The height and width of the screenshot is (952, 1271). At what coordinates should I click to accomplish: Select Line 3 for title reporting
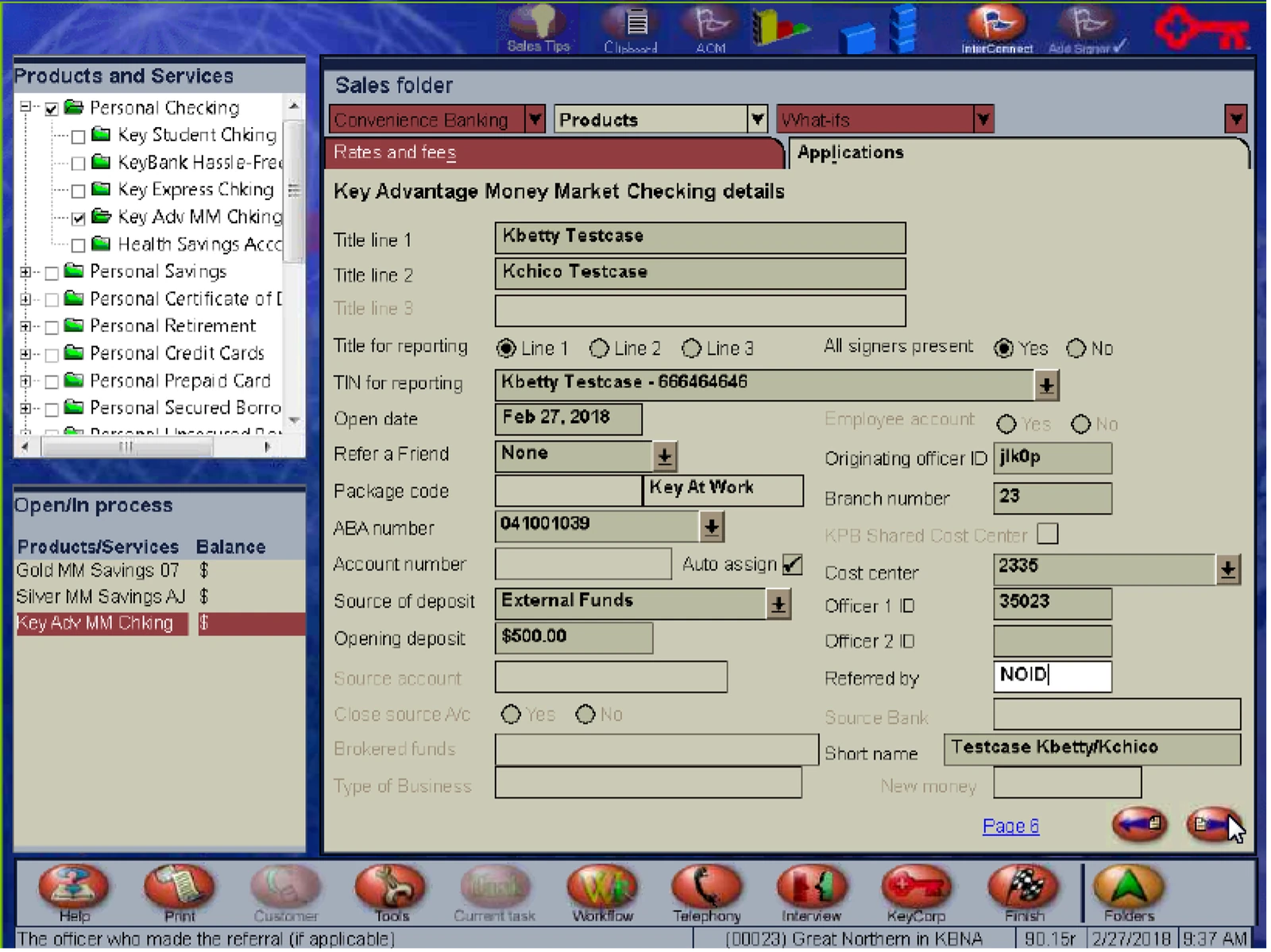point(691,349)
